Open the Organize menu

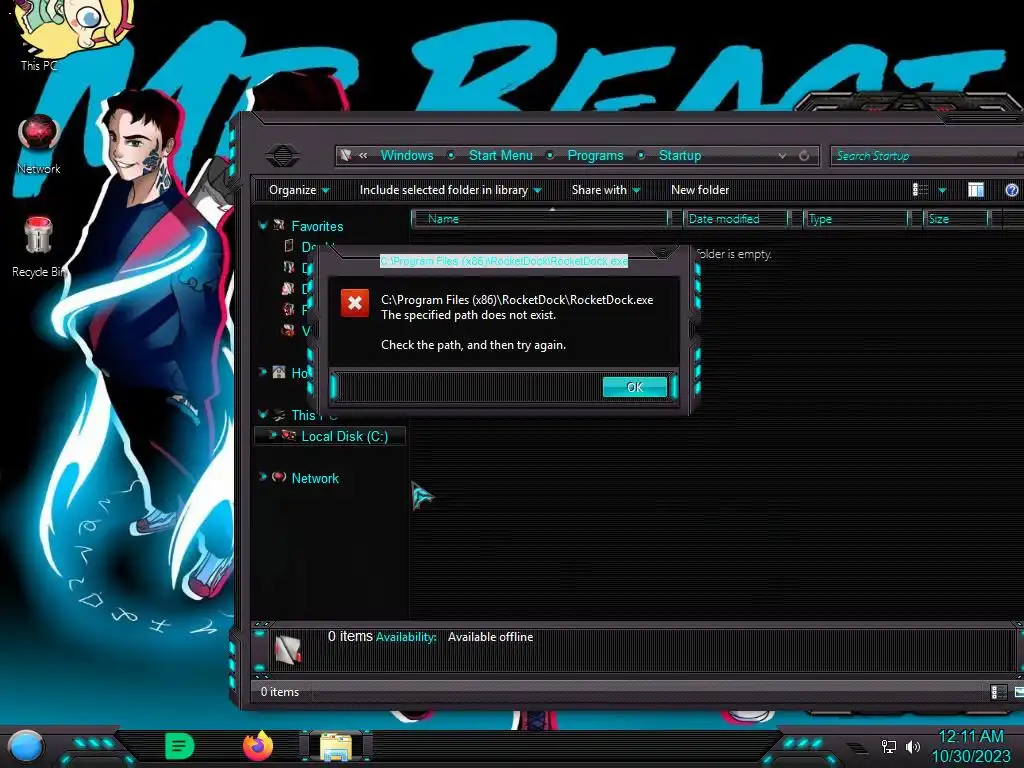point(299,190)
